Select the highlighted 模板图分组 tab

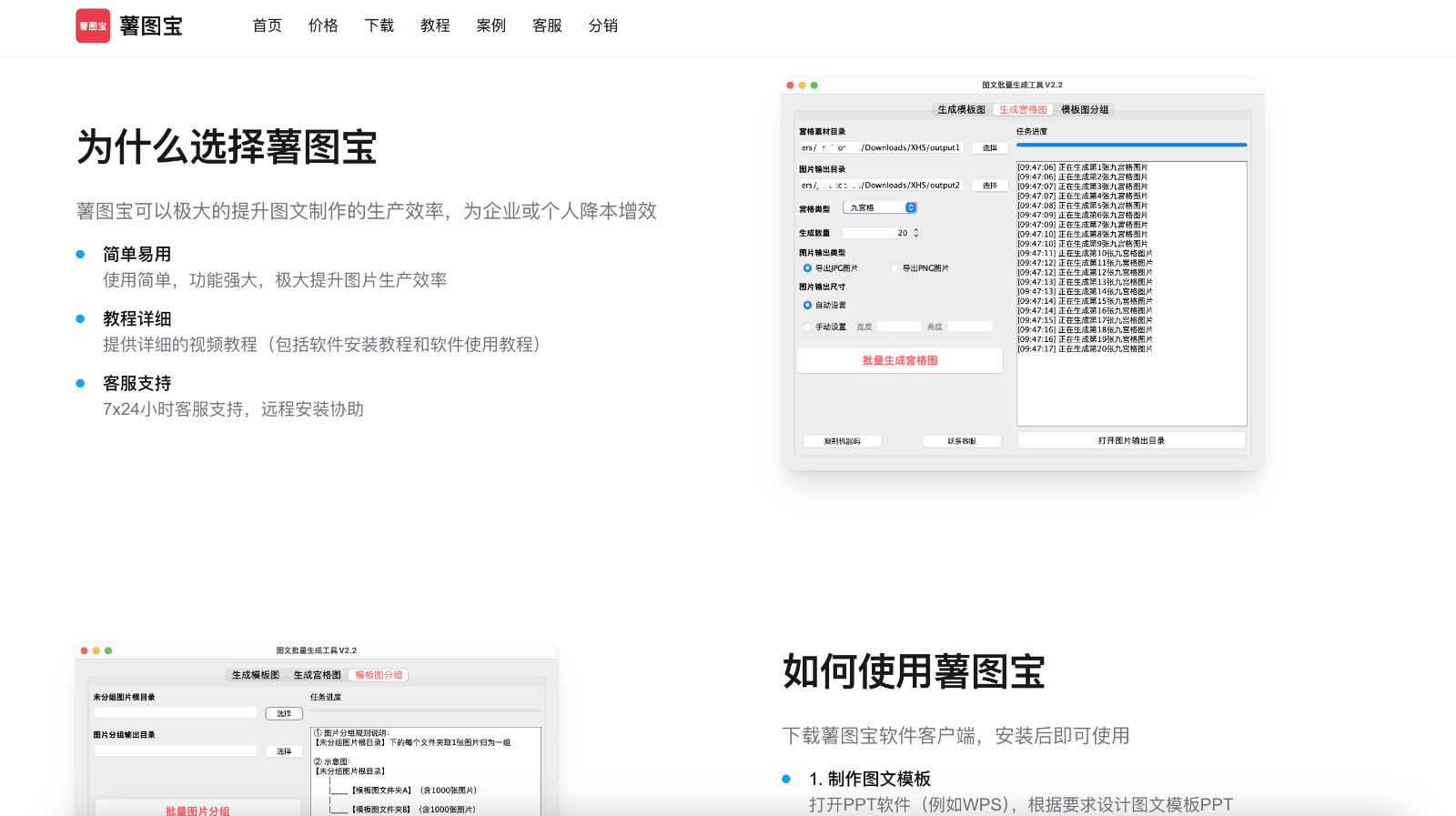click(x=379, y=675)
